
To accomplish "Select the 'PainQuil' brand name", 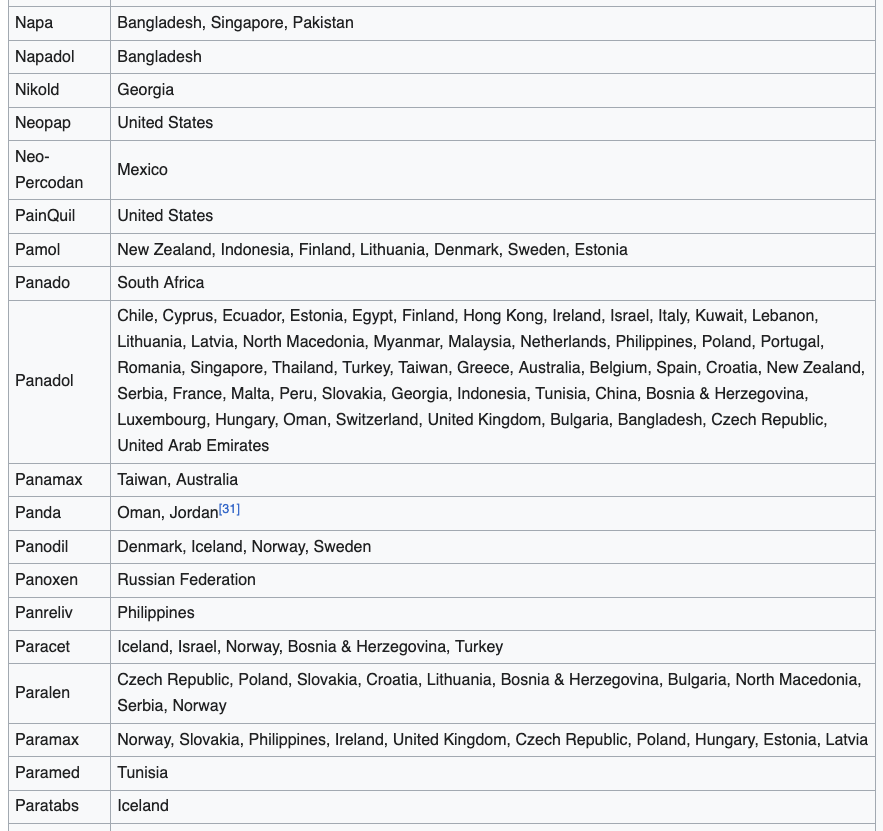I will (45, 216).
